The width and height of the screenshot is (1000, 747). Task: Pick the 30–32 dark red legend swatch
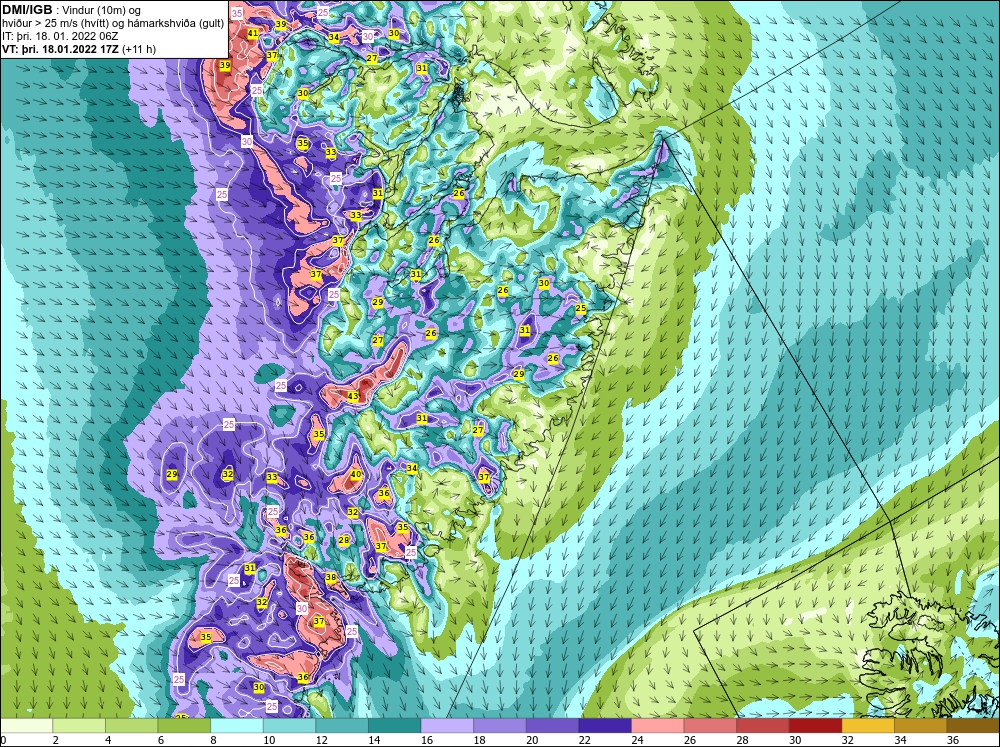click(815, 726)
